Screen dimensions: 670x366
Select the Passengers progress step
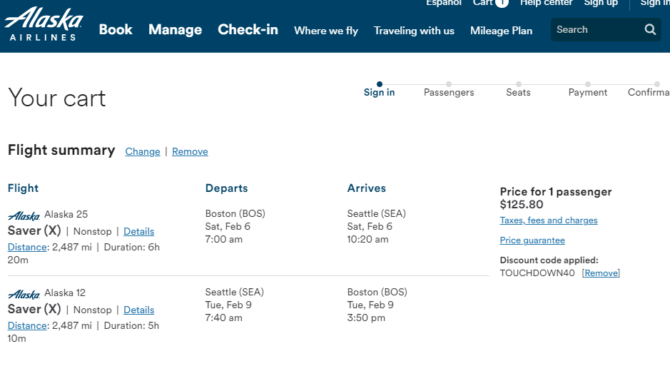449,92
